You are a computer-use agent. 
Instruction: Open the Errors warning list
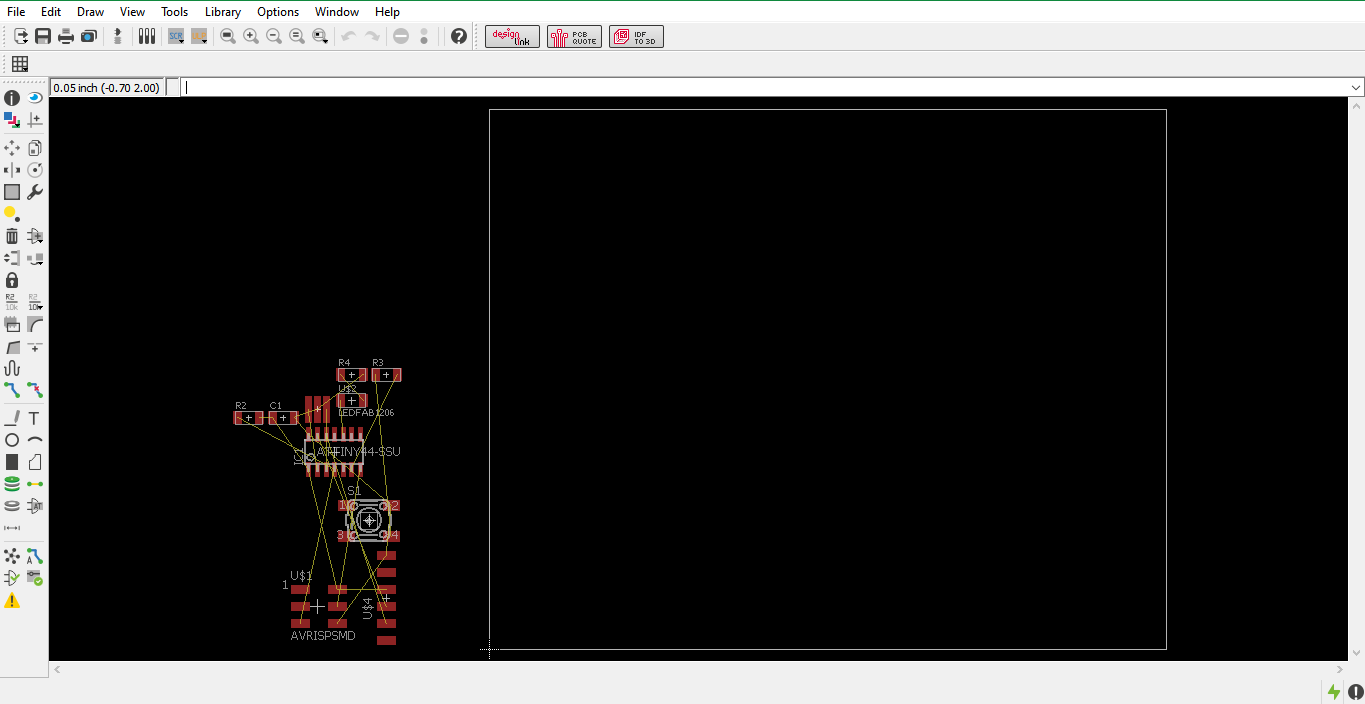(x=12, y=601)
